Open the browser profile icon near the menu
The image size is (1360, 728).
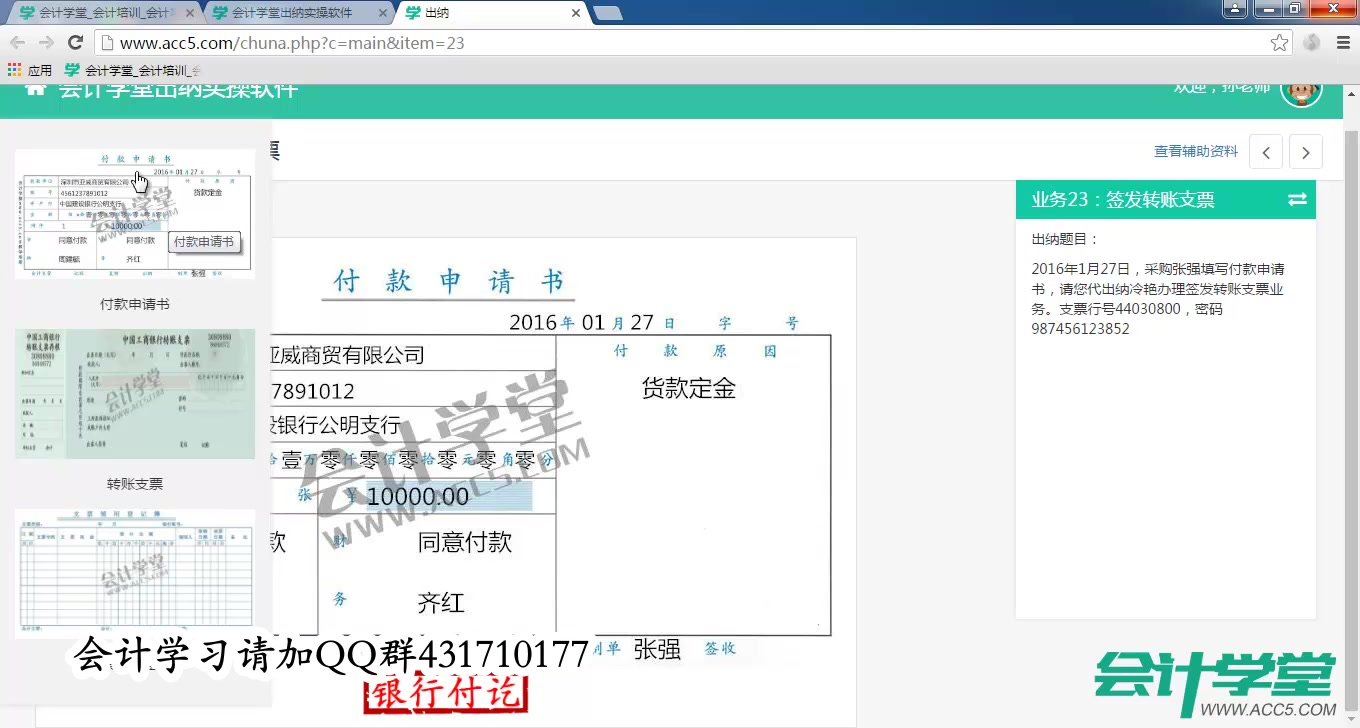point(1311,43)
